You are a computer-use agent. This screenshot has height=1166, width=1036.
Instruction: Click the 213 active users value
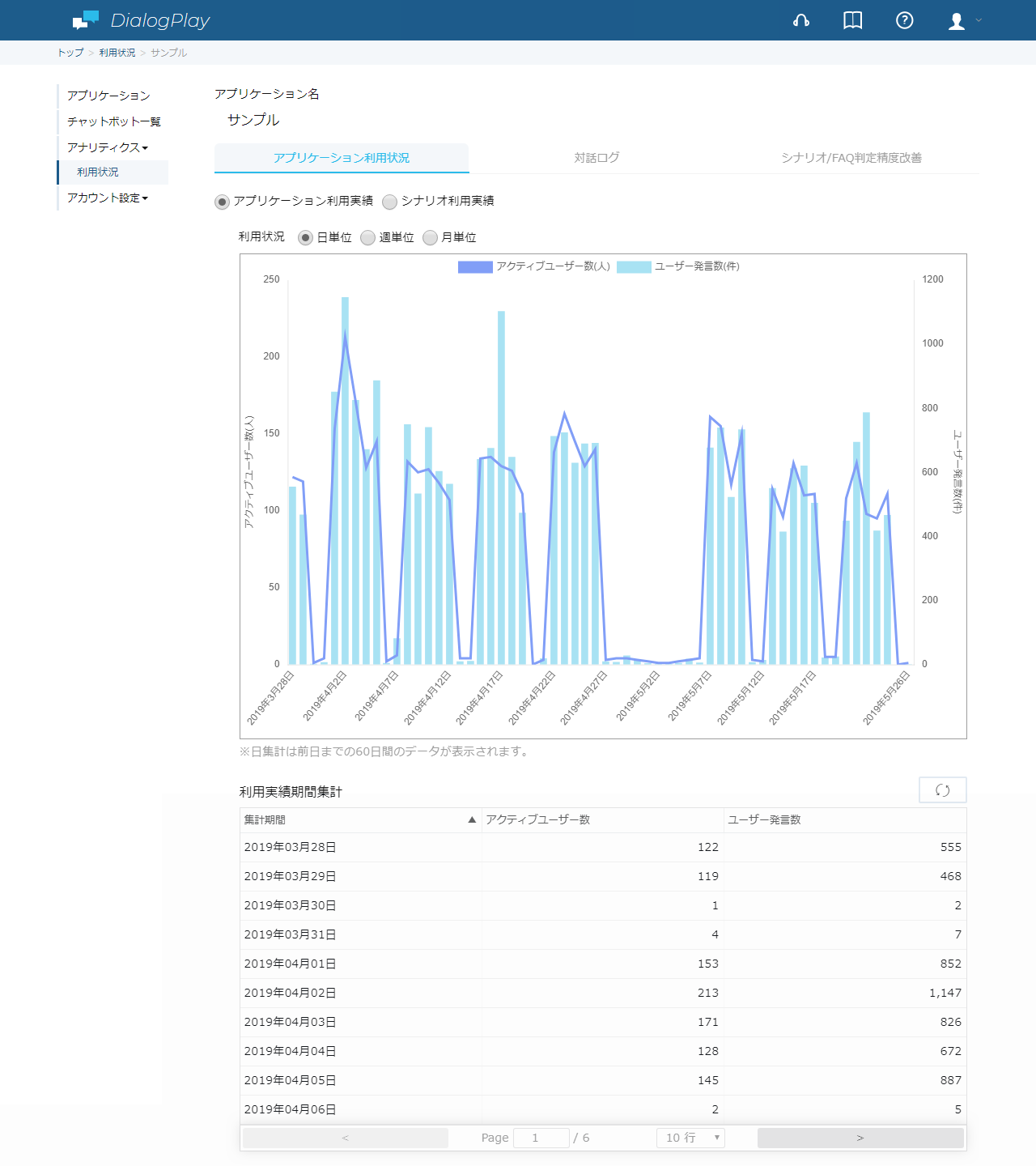pos(708,993)
